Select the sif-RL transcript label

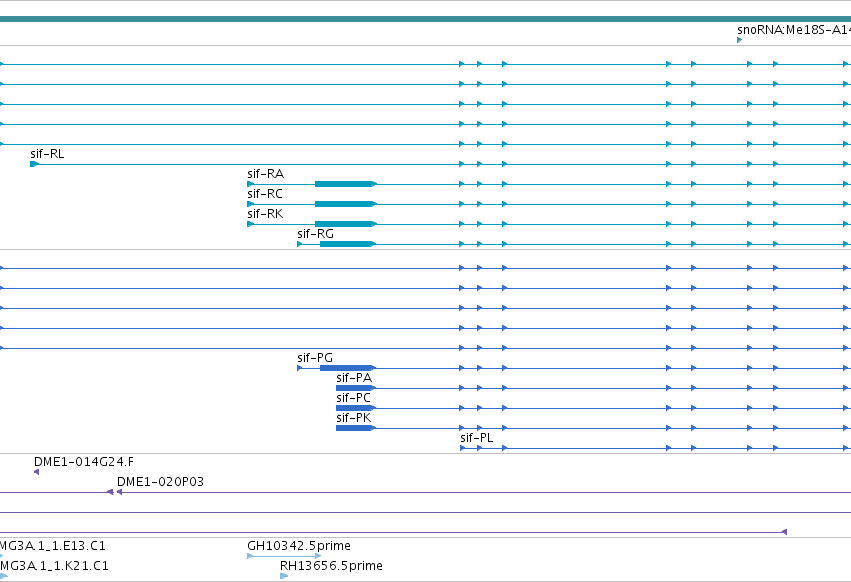(x=47, y=154)
